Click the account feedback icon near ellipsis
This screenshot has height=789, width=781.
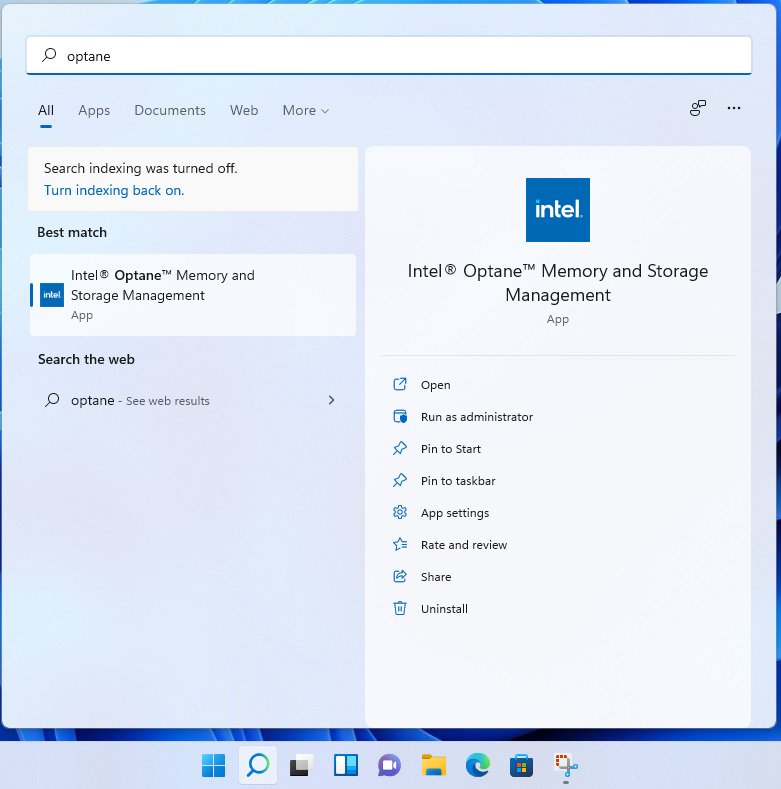pyautogui.click(x=698, y=109)
